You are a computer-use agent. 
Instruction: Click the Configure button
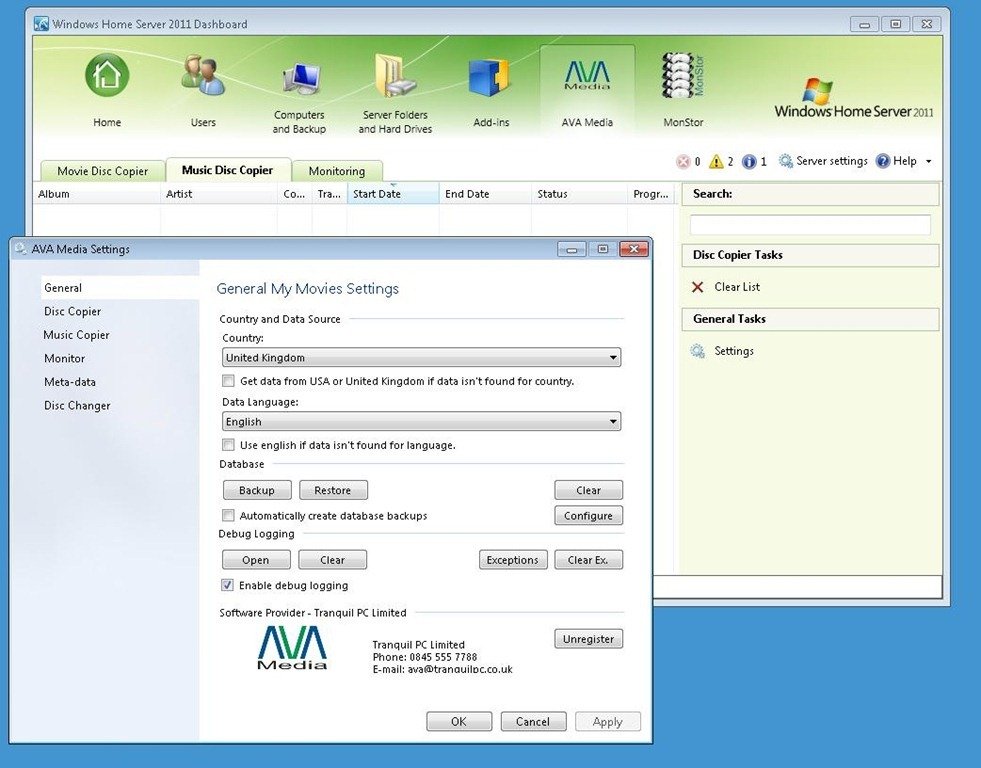[x=588, y=516]
